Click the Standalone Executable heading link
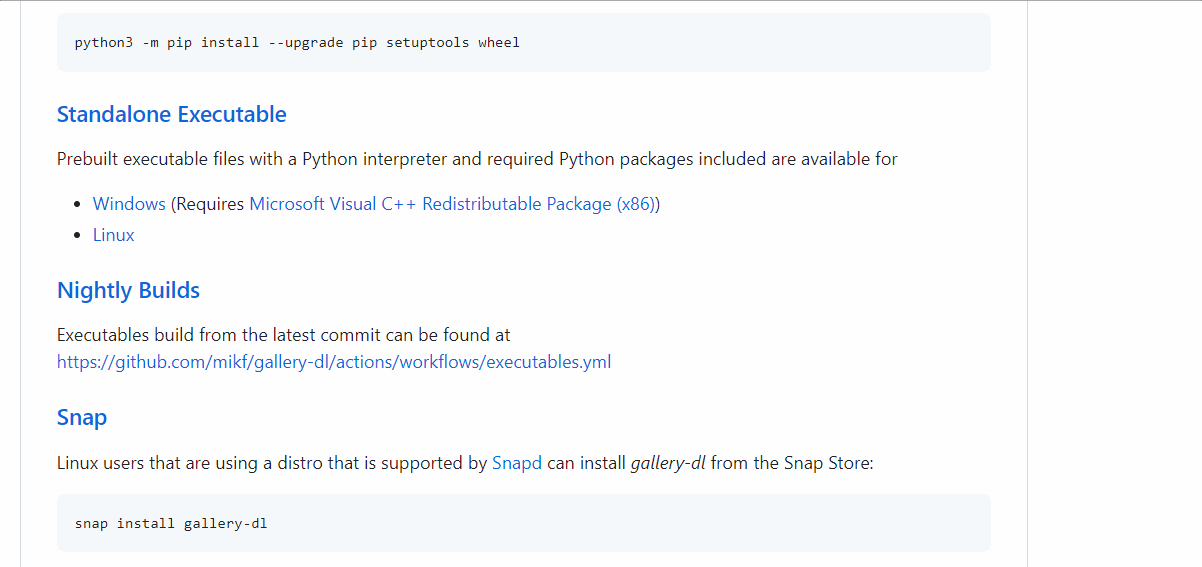1202x567 pixels. (x=171, y=115)
